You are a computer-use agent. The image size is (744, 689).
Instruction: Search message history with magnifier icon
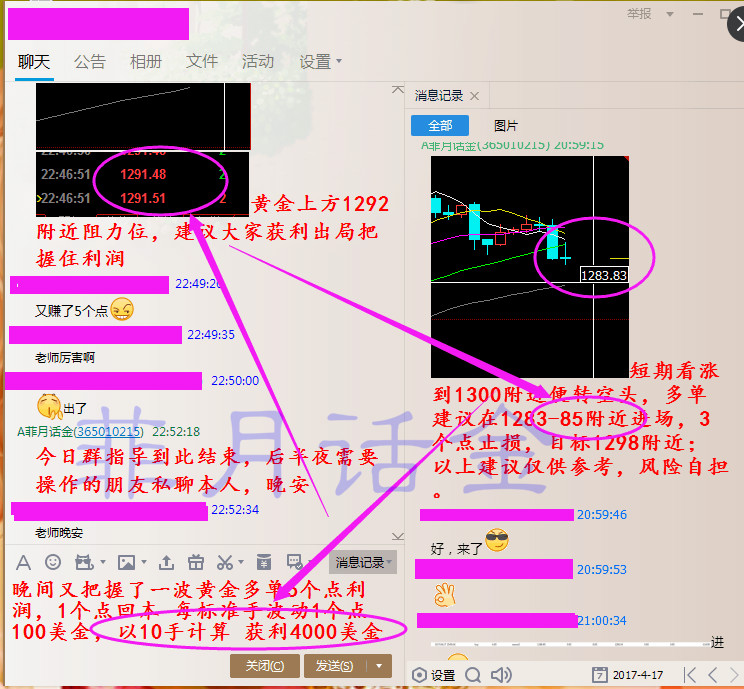[x=472, y=675]
